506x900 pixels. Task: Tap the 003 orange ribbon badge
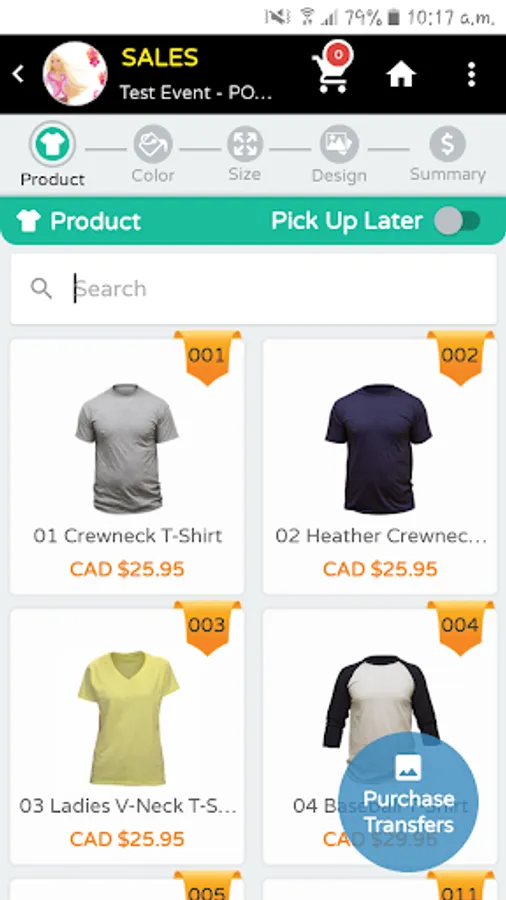(x=207, y=628)
